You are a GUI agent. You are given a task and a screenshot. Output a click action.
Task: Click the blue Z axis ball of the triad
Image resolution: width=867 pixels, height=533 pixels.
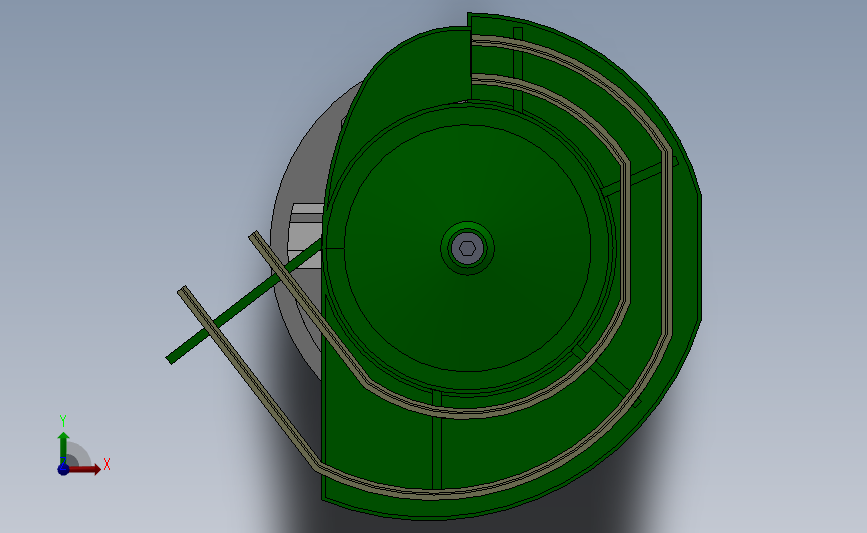tap(63, 469)
